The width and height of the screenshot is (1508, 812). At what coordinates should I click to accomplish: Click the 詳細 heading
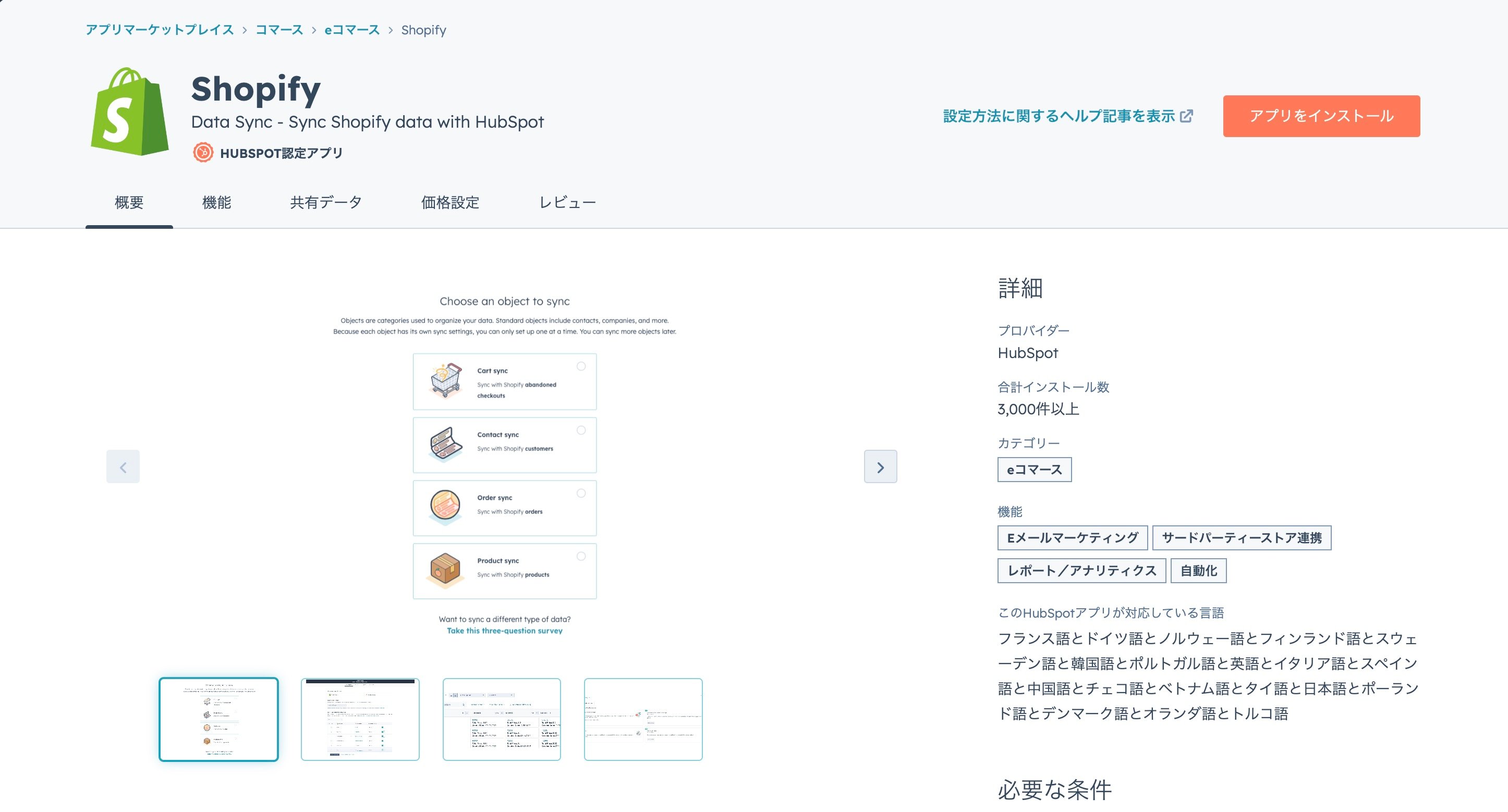pyautogui.click(x=1020, y=288)
